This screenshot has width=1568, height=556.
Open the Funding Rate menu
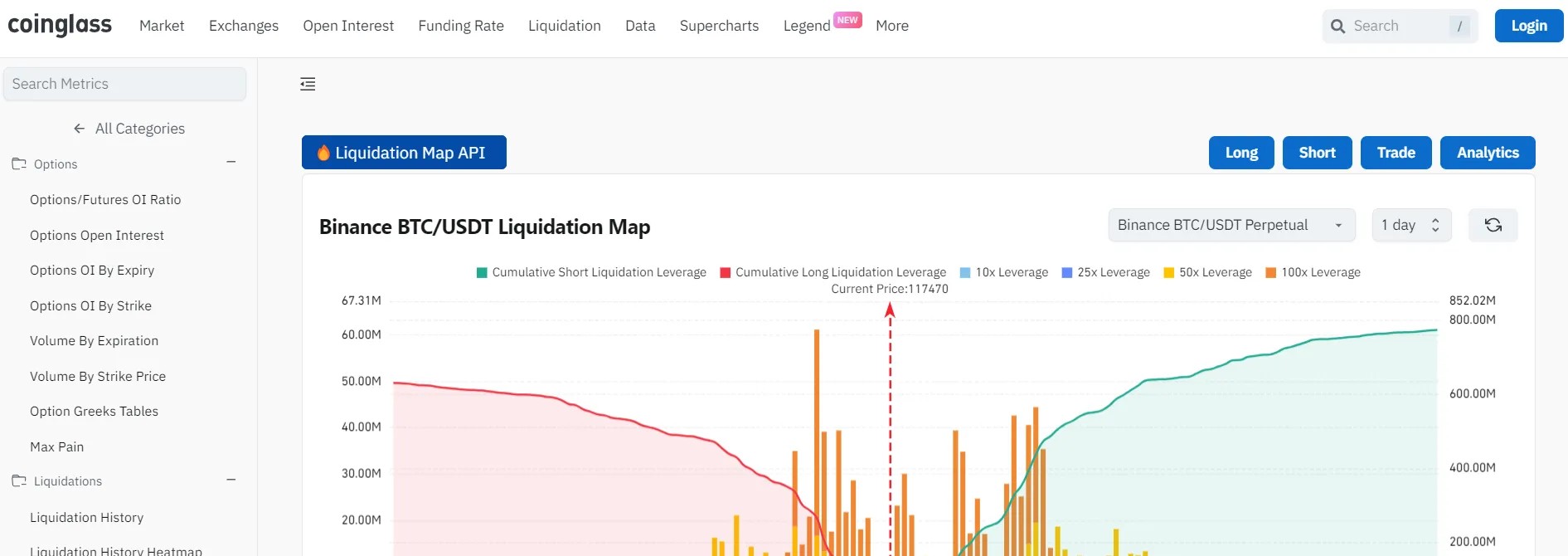[x=461, y=26]
